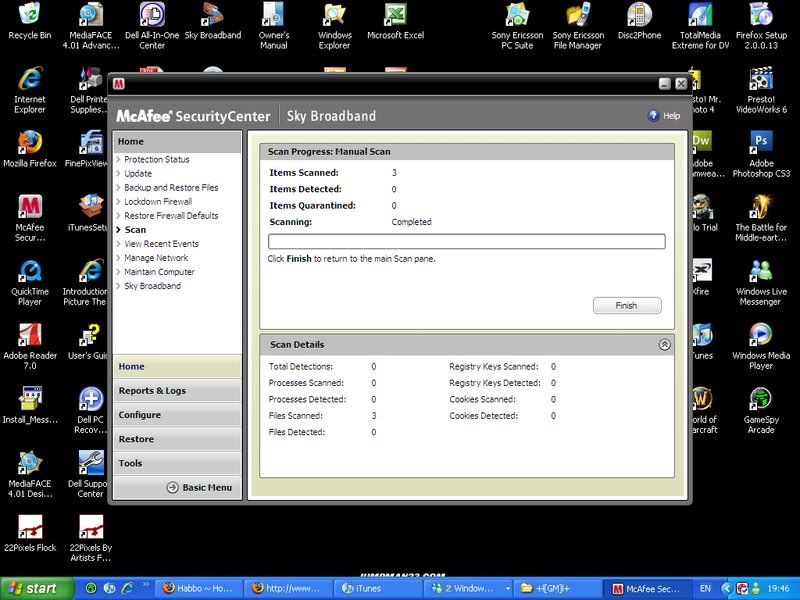
Task: Click the scan progress bar
Action: pyautogui.click(x=466, y=241)
